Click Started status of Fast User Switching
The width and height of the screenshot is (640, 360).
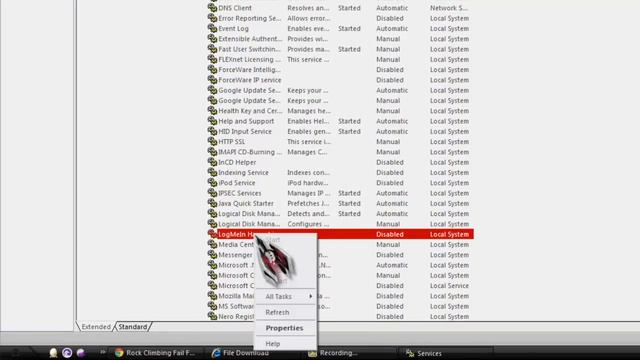(349, 49)
